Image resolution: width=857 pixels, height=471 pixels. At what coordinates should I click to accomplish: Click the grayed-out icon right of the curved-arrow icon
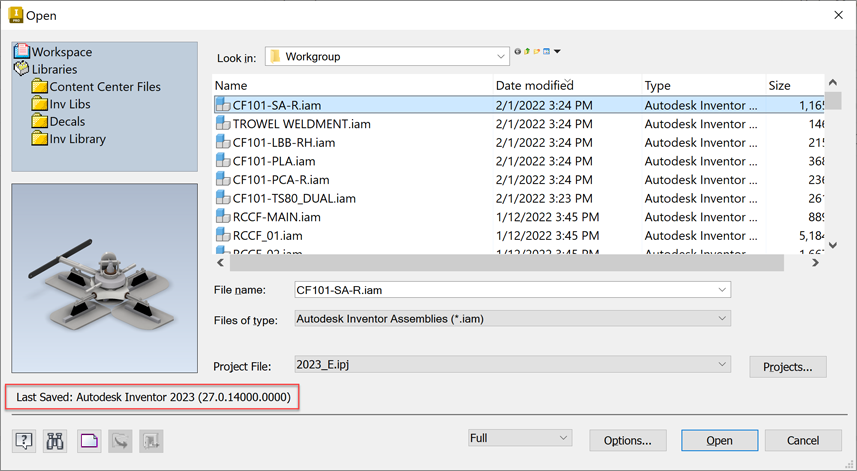(x=151, y=440)
